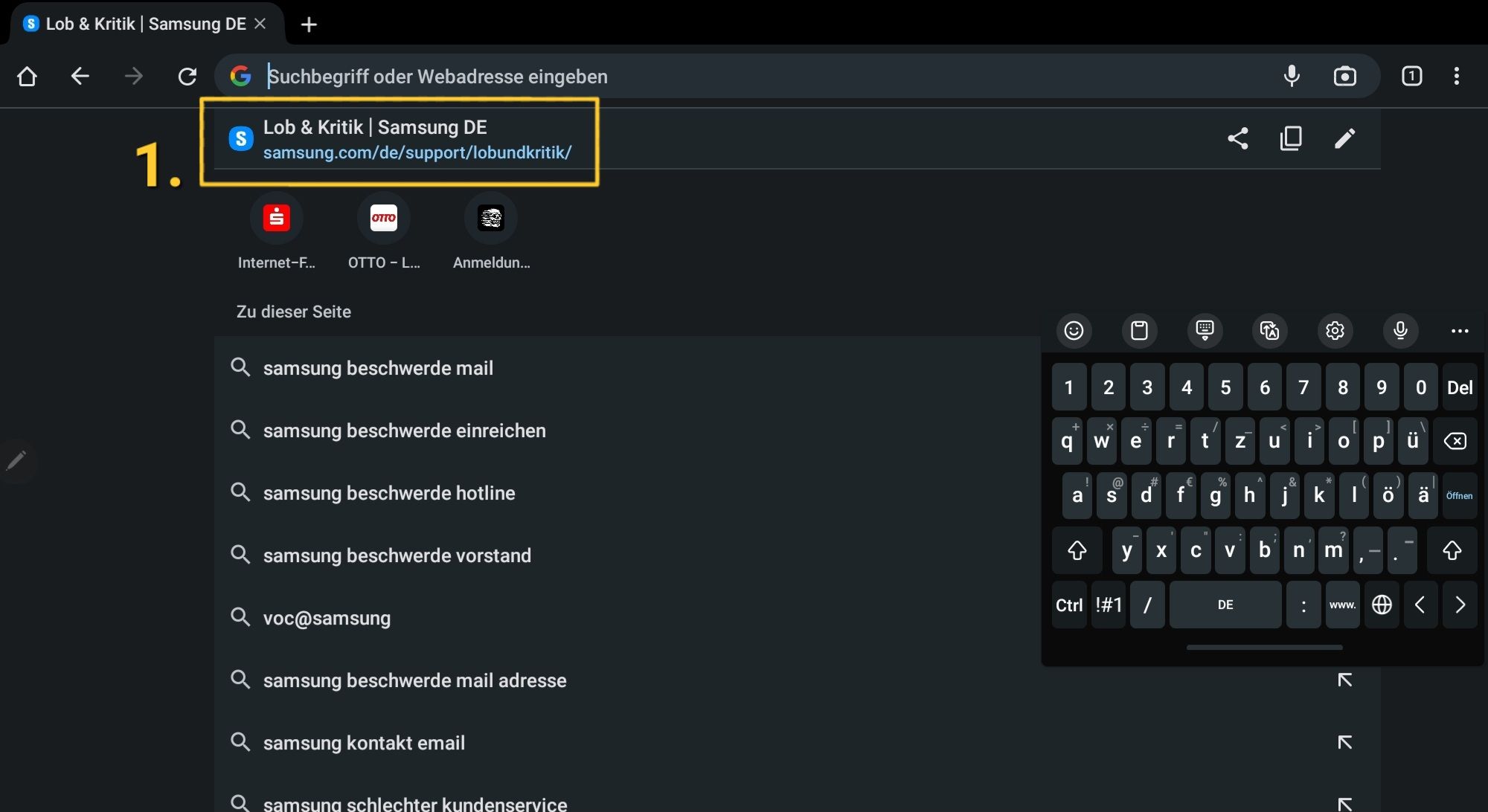
Task: Select suggestion samsung beschwerde vorstand
Action: pos(627,555)
